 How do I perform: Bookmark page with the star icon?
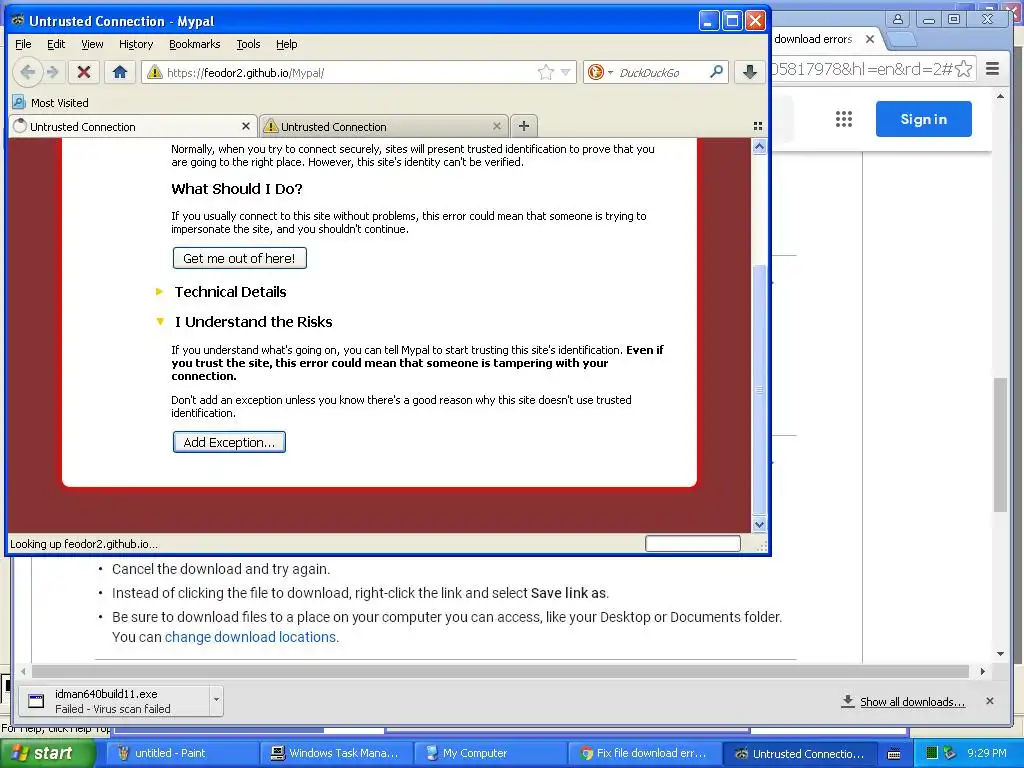pyautogui.click(x=545, y=72)
